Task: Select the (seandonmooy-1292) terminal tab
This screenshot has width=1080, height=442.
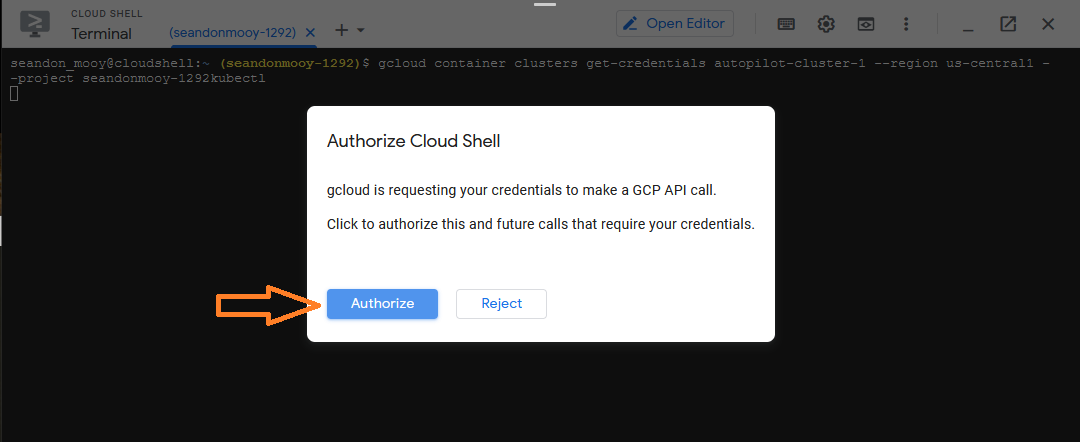Action: [x=233, y=32]
